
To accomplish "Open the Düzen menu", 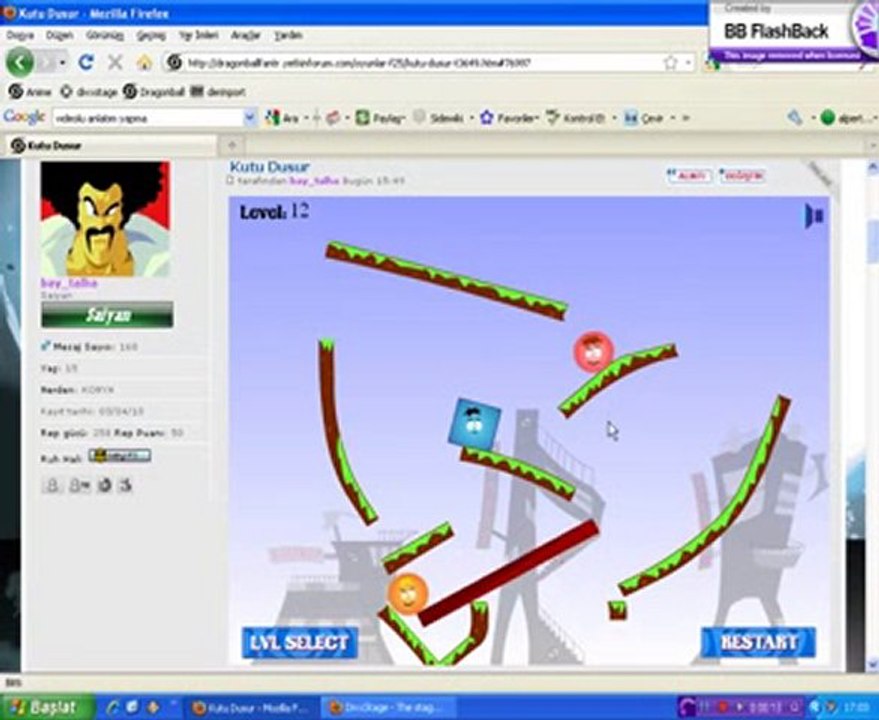I will coord(59,35).
